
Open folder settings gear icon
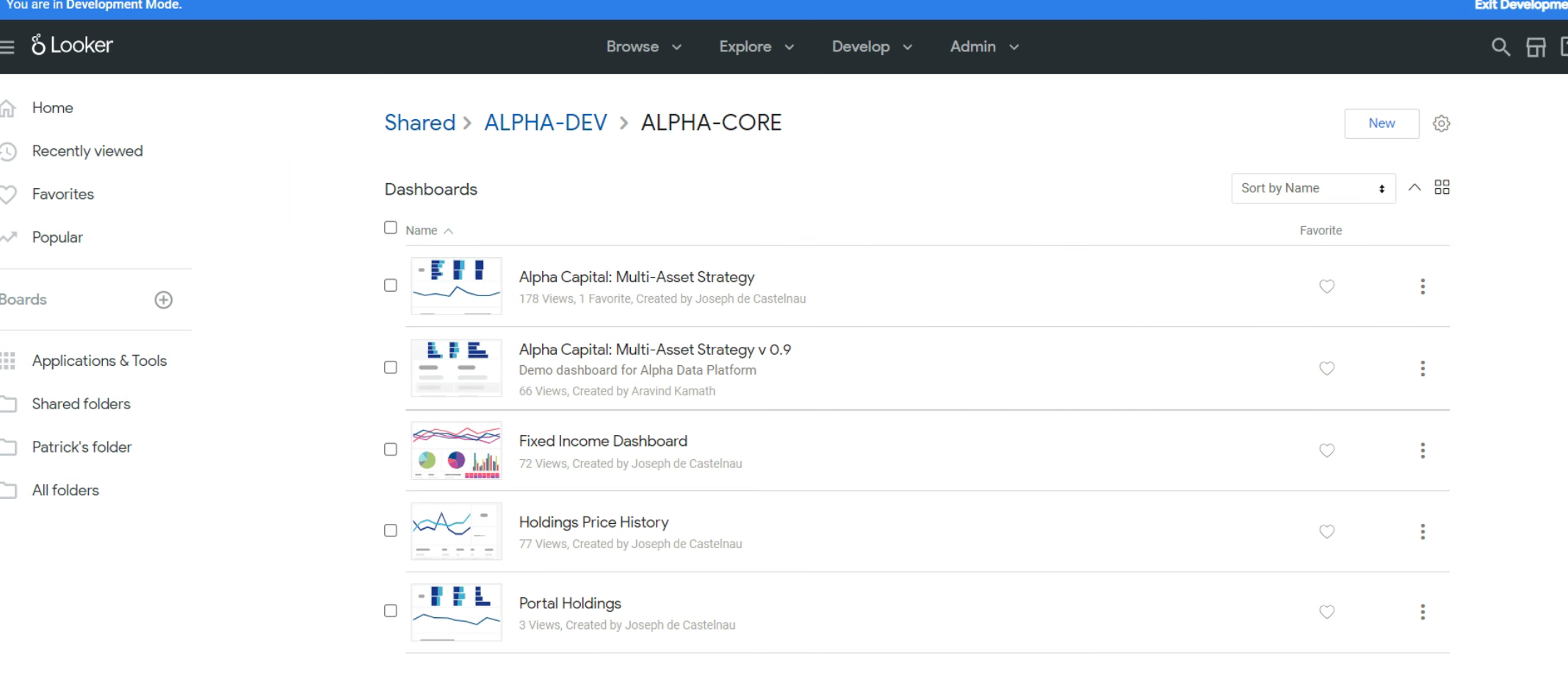(1442, 123)
